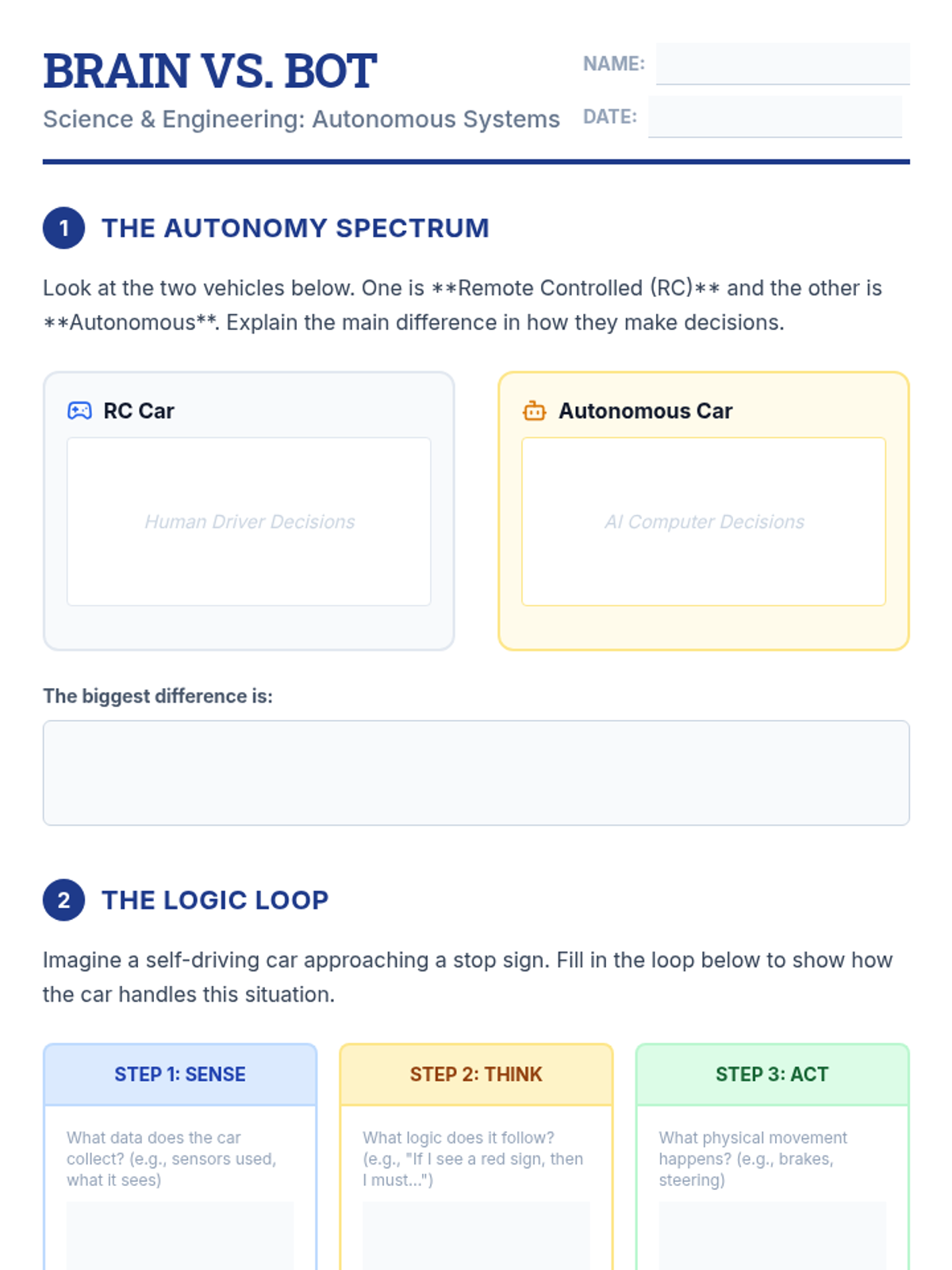
Task: Click The Logic Loop heading
Action: [215, 900]
